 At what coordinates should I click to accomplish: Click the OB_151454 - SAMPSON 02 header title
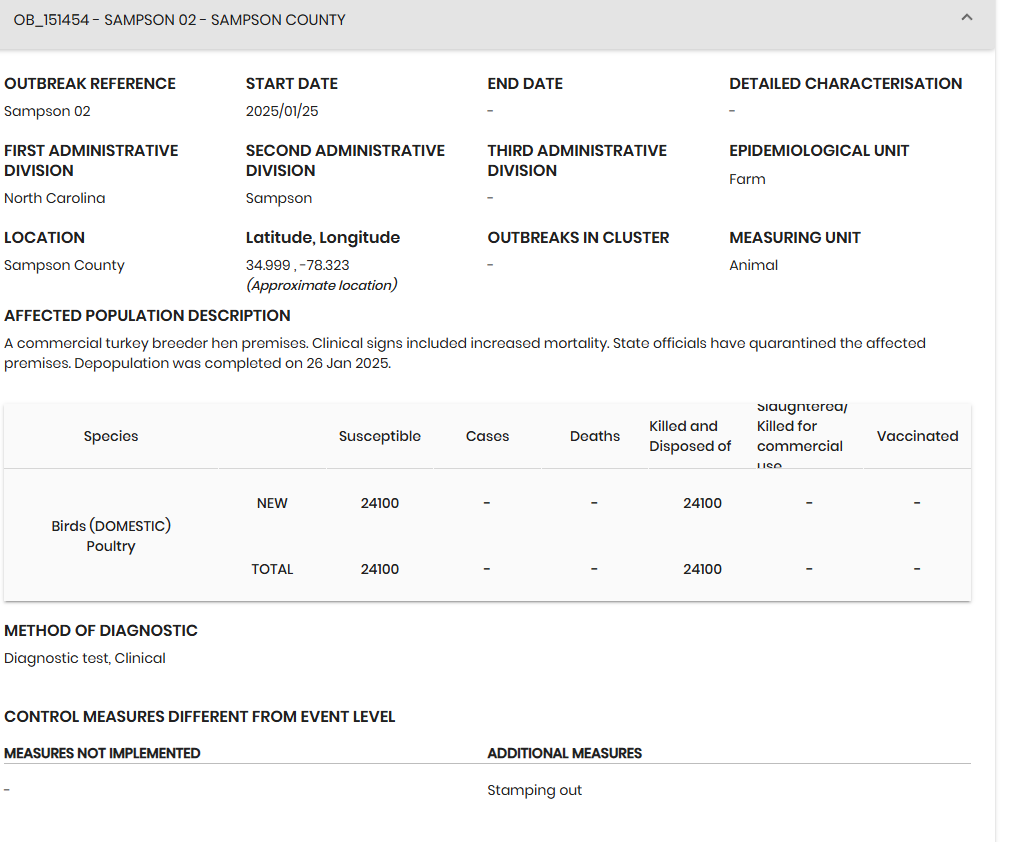[x=179, y=20]
